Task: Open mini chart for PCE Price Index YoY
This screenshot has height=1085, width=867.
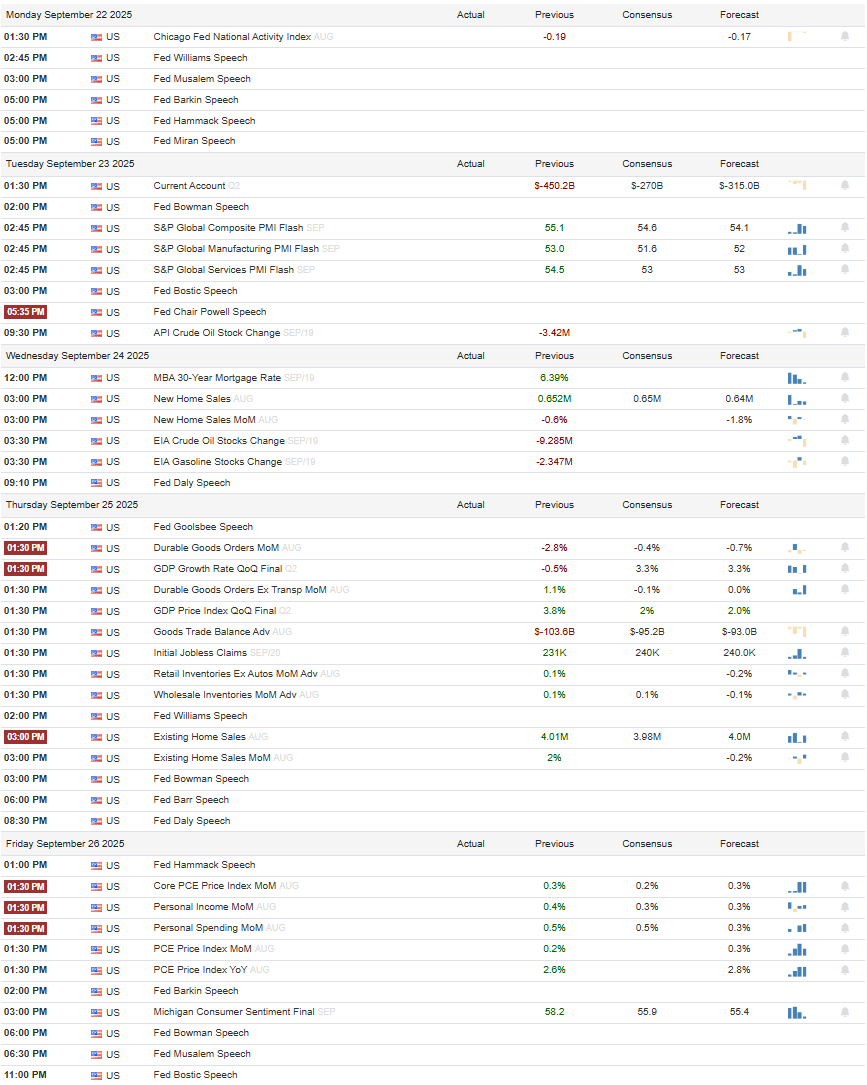Action: click(x=797, y=970)
